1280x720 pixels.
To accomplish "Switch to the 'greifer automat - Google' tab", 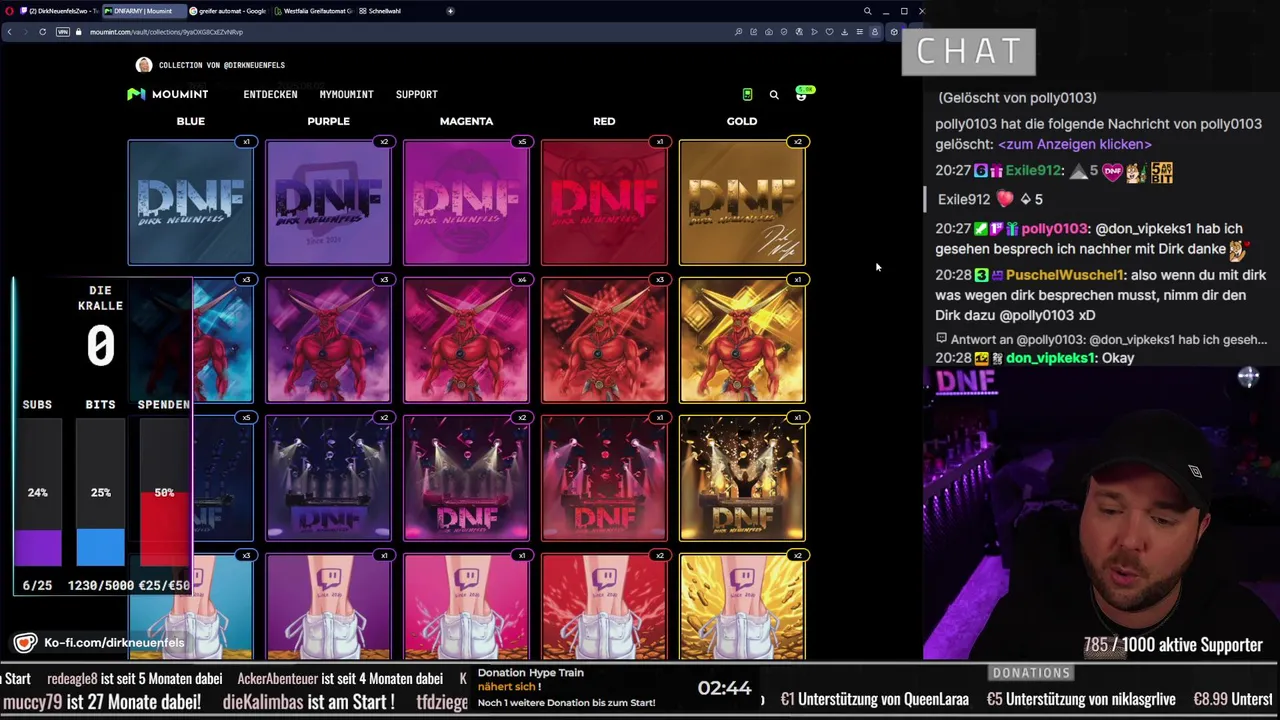I will pos(228,11).
